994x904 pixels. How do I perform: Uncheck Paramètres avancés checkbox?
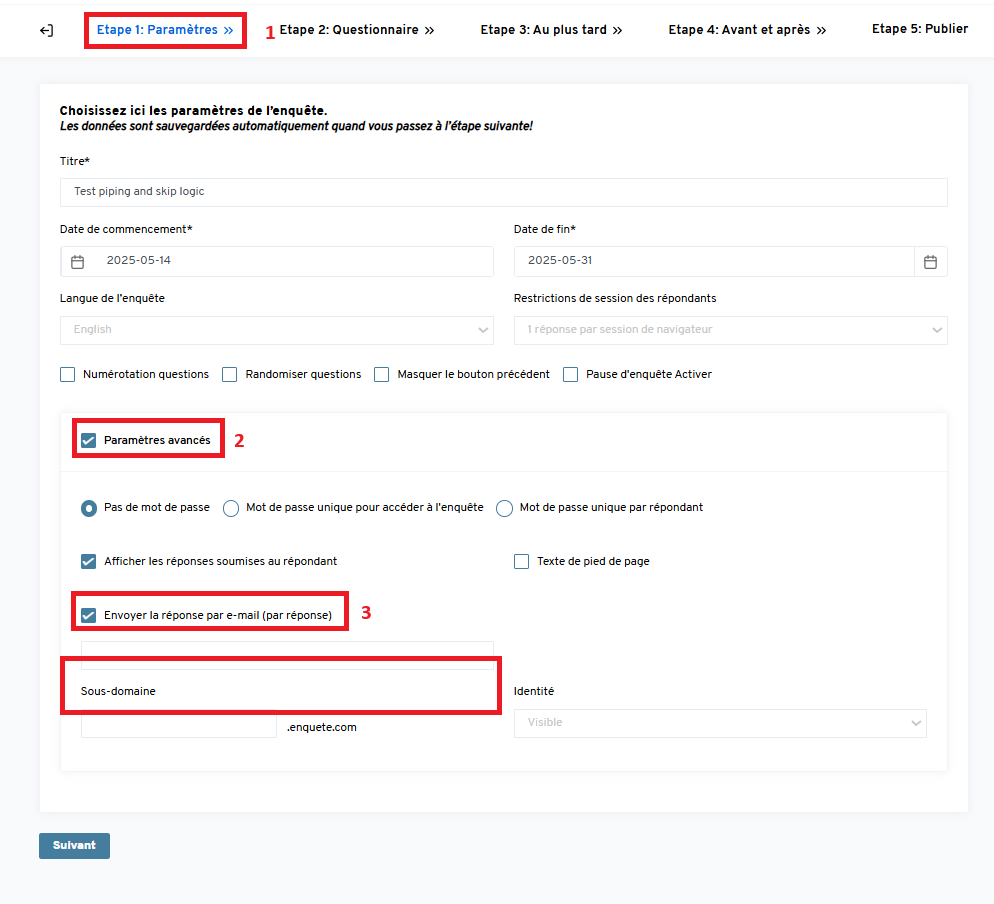pyautogui.click(x=89, y=441)
